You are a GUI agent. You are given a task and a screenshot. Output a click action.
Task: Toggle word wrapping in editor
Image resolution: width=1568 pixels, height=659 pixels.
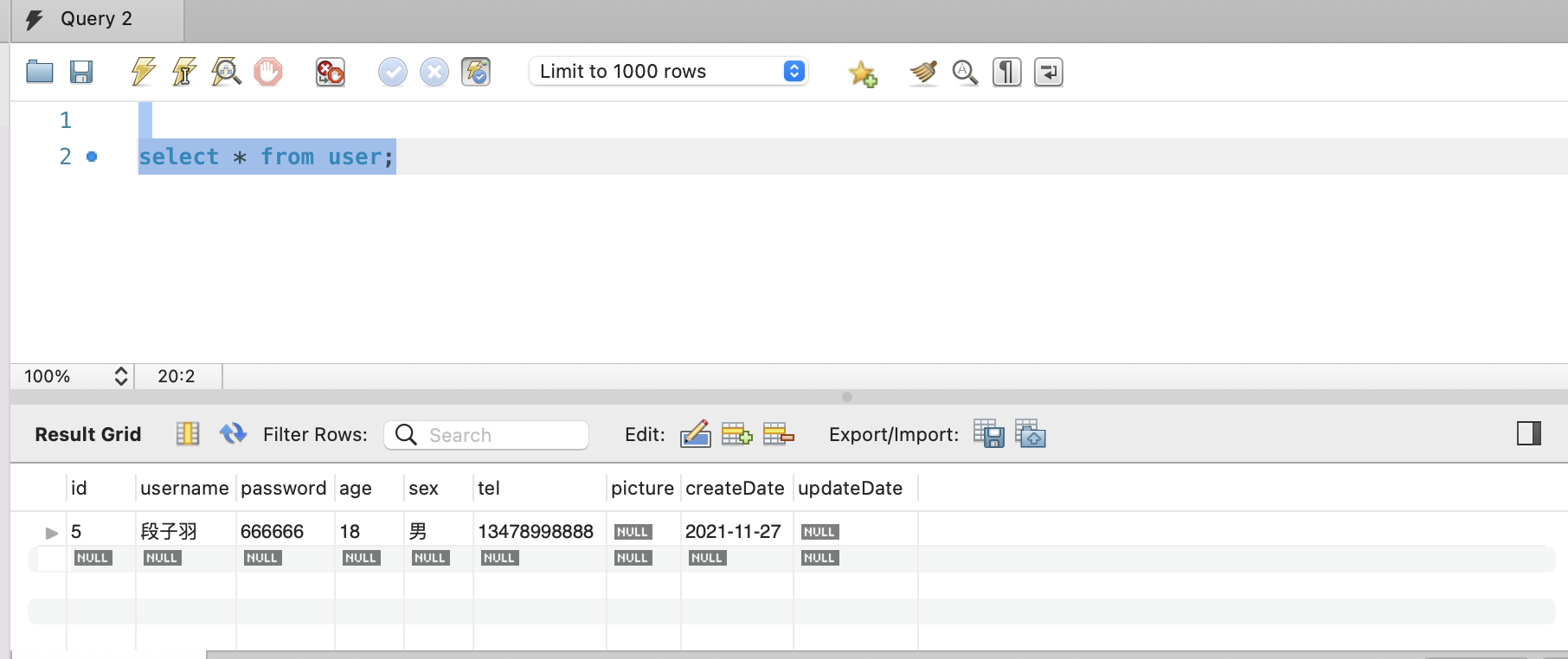[1048, 72]
